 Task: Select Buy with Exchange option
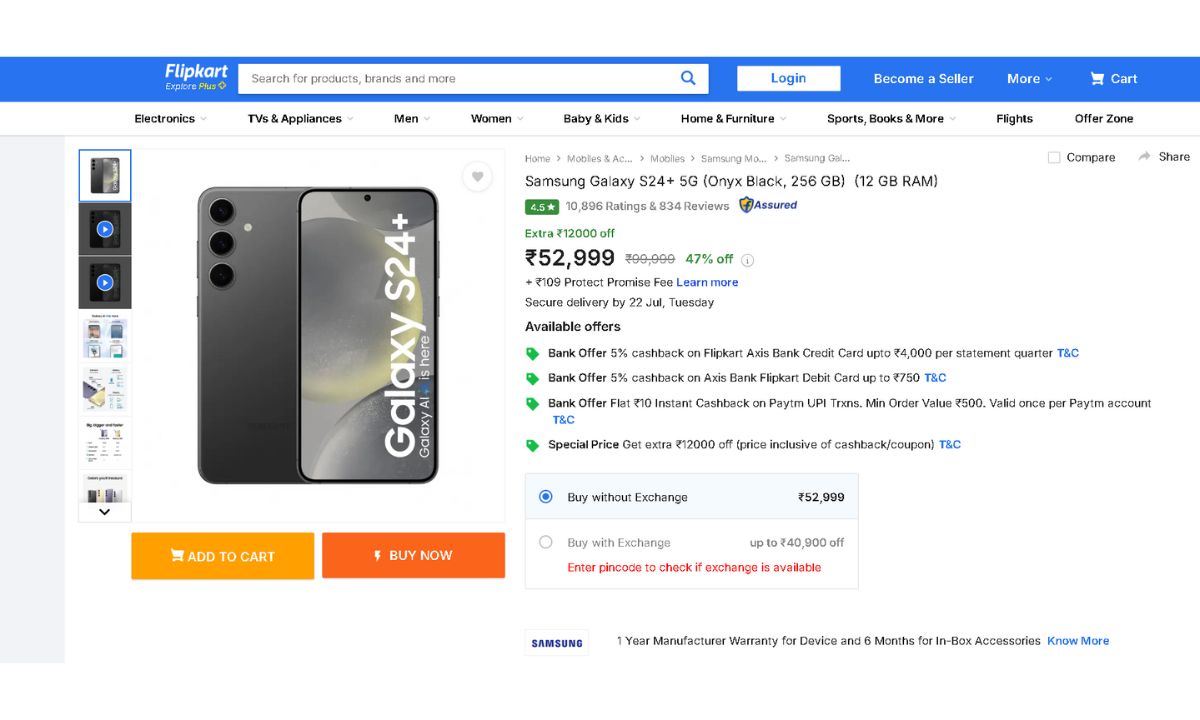[x=546, y=542]
